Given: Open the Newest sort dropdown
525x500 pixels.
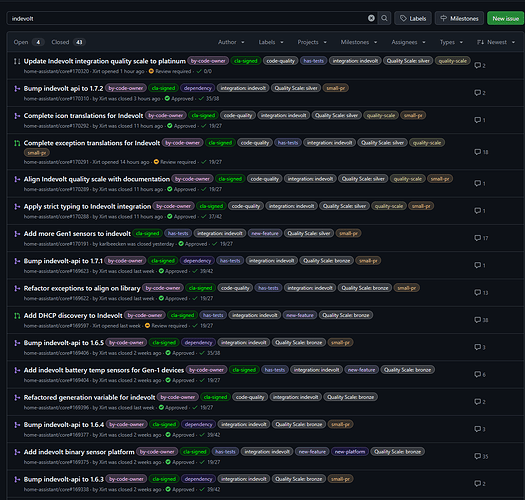Looking at the screenshot, I should click(x=496, y=42).
